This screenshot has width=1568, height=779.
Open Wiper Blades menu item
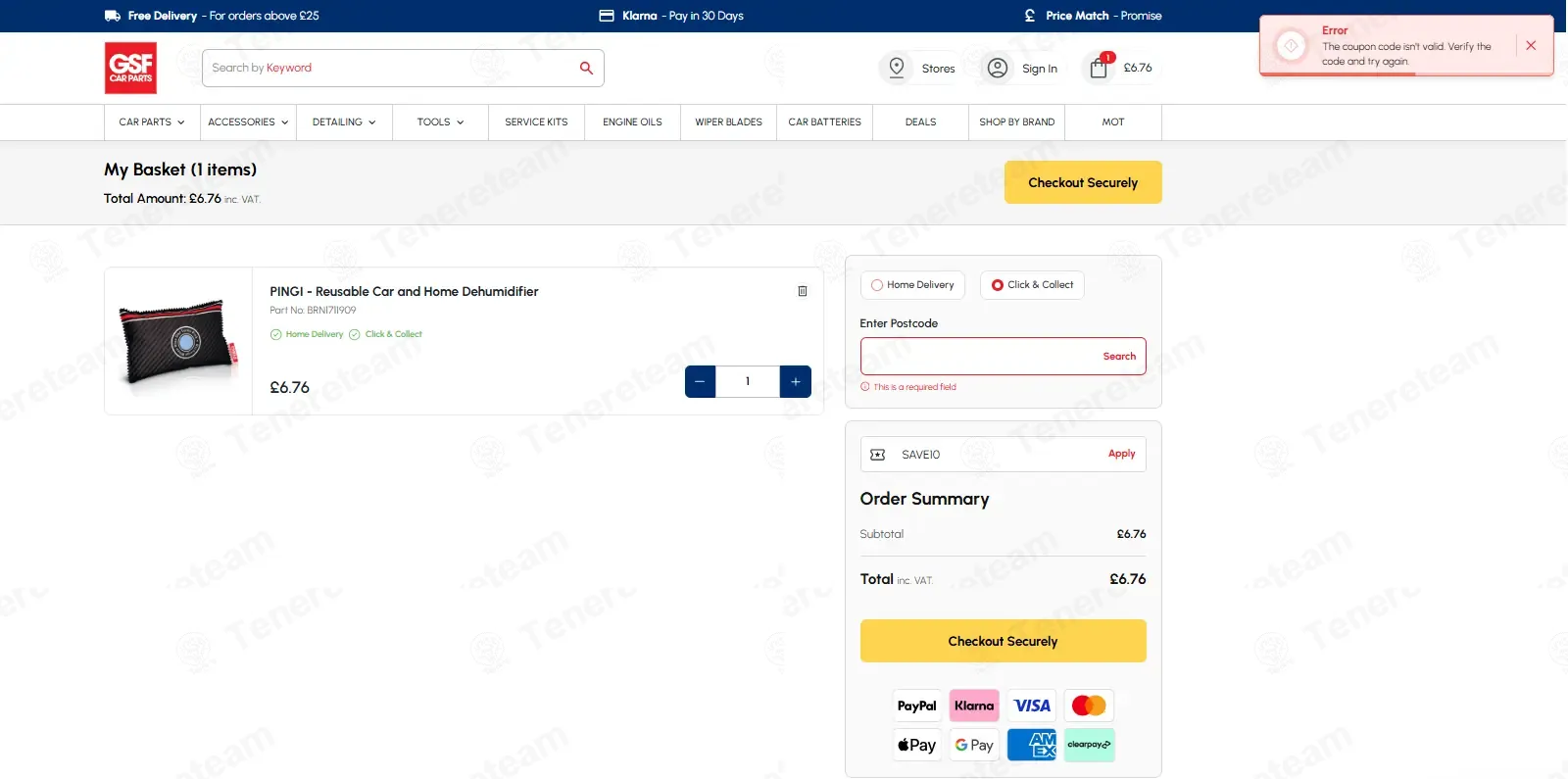(728, 122)
